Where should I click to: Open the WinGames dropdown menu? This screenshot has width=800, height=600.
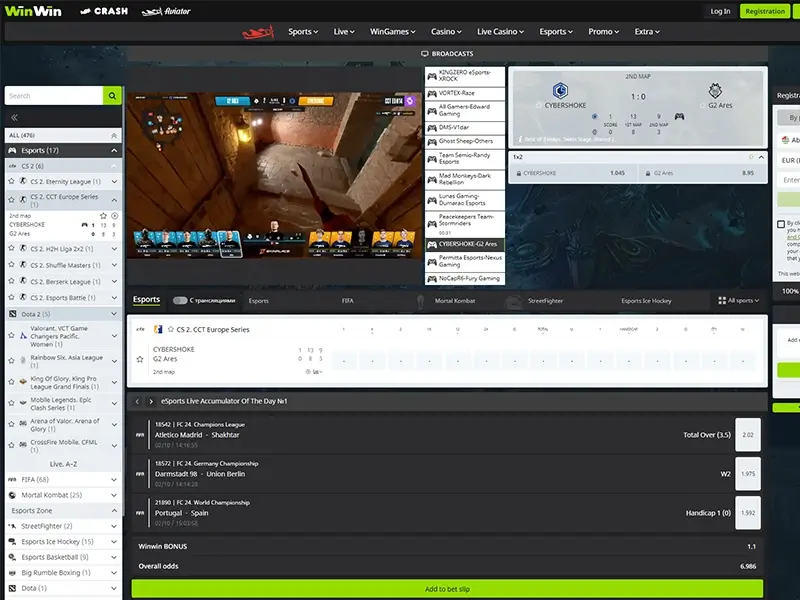pos(392,32)
